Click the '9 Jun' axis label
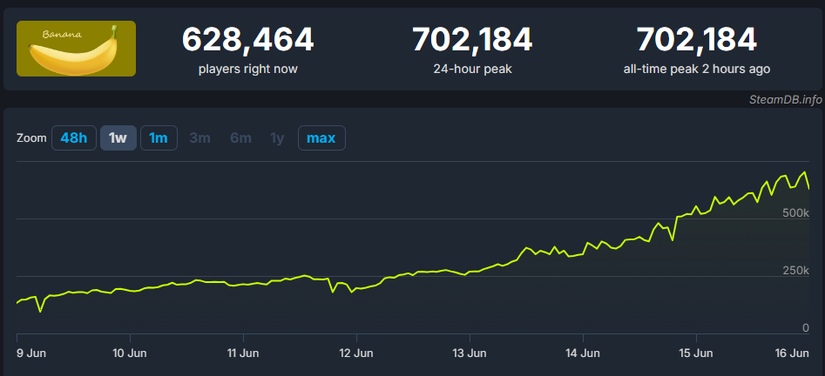825x376 pixels. click(x=32, y=353)
